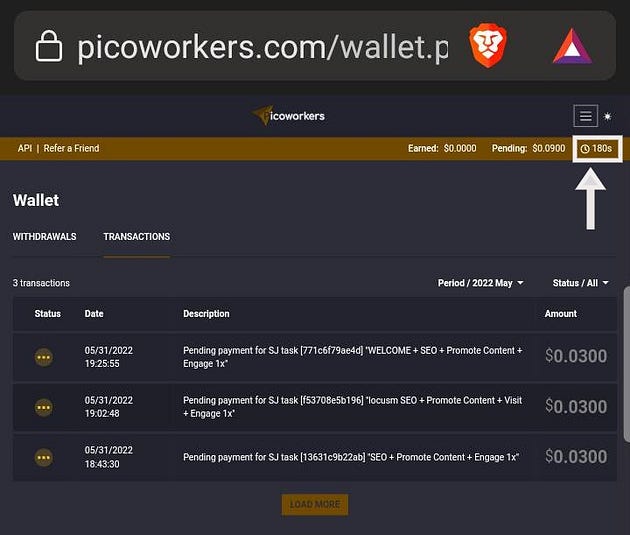
Task: Click the '3 transactions' count text
Action: pos(41,283)
